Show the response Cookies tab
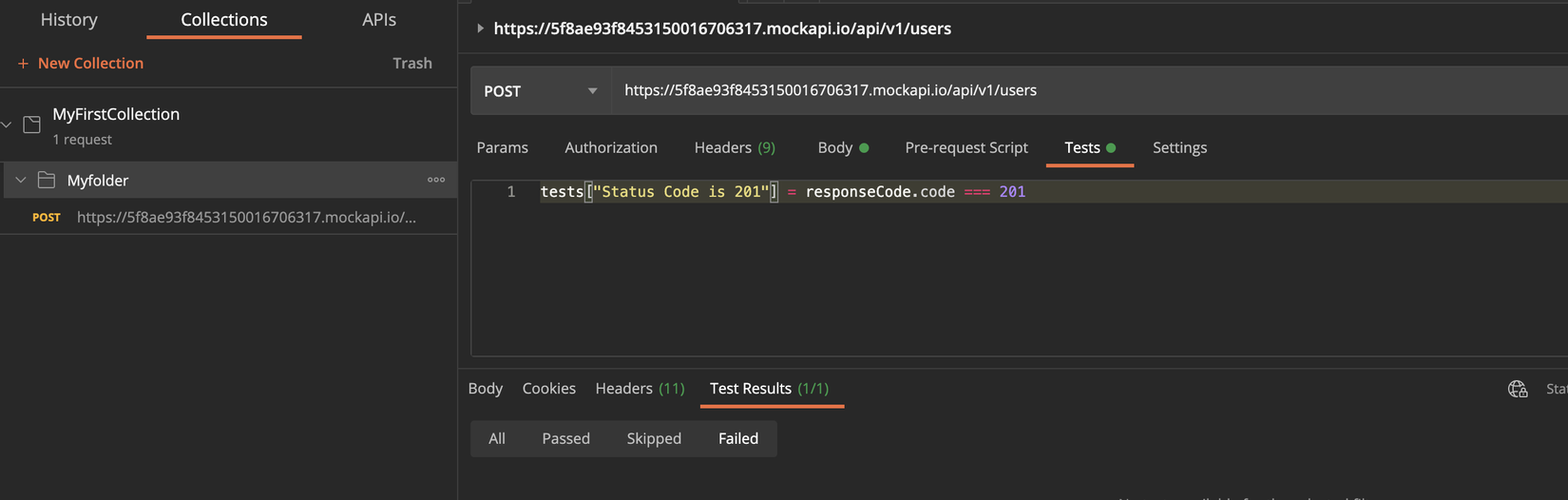The height and width of the screenshot is (500, 1568). coord(549,389)
